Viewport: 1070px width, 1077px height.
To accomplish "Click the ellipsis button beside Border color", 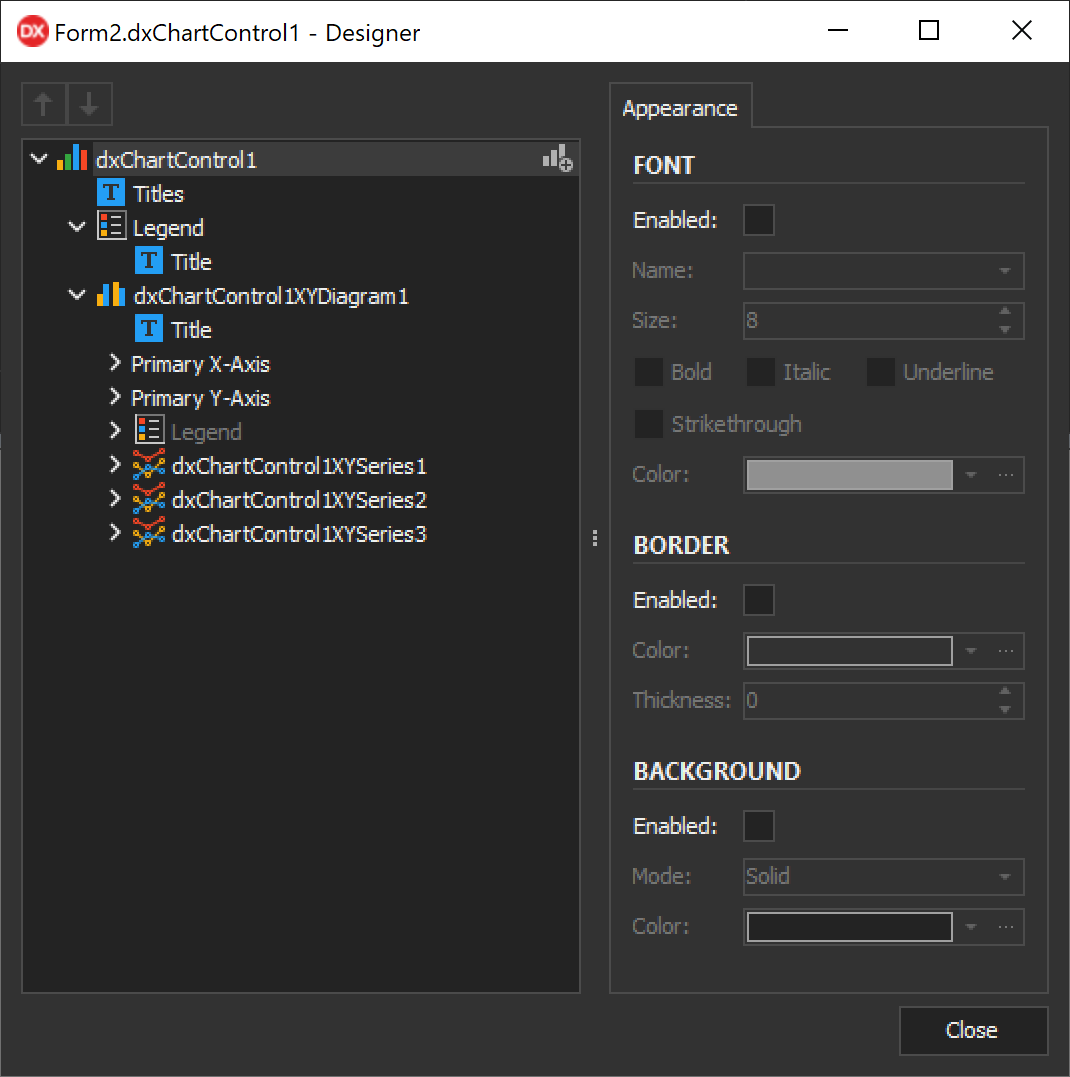I will (1006, 651).
